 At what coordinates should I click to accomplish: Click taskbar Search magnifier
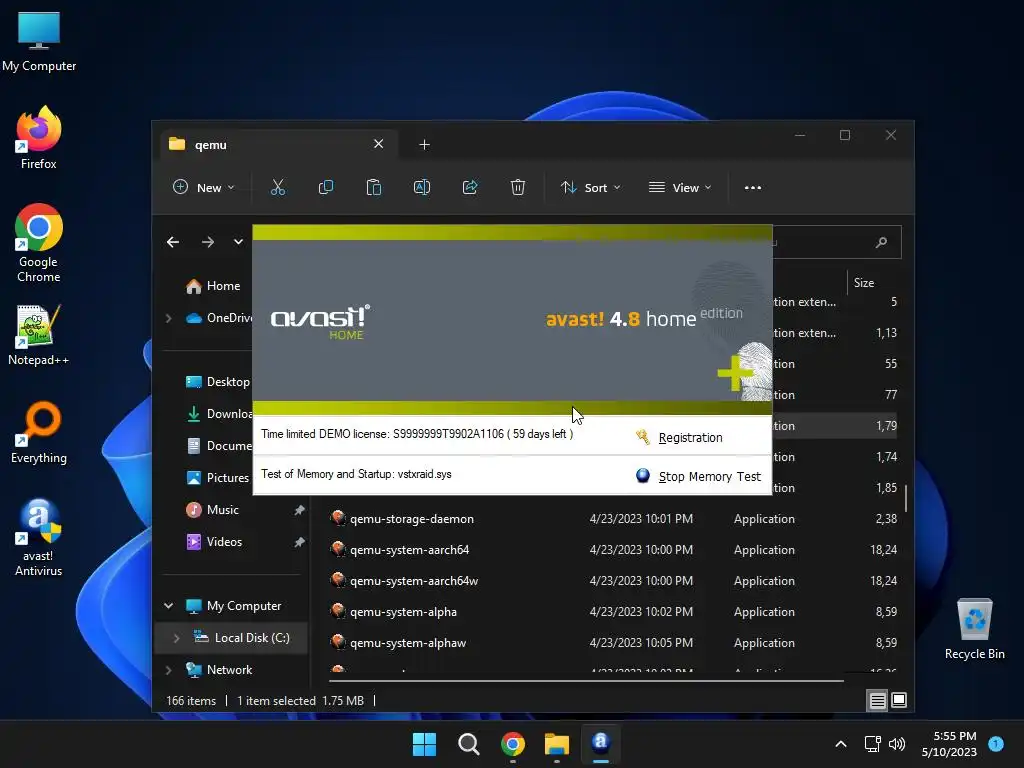[x=469, y=744]
